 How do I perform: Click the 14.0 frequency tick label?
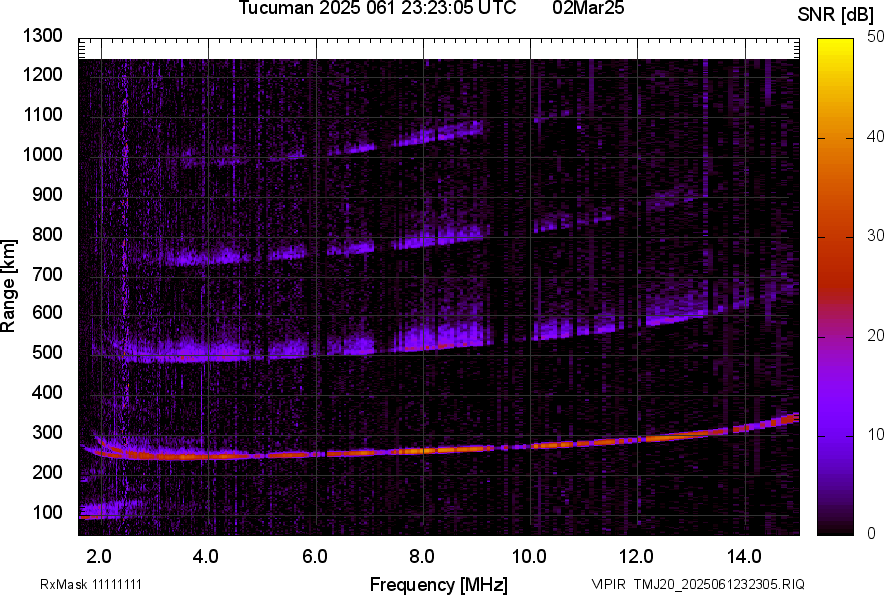[744, 556]
